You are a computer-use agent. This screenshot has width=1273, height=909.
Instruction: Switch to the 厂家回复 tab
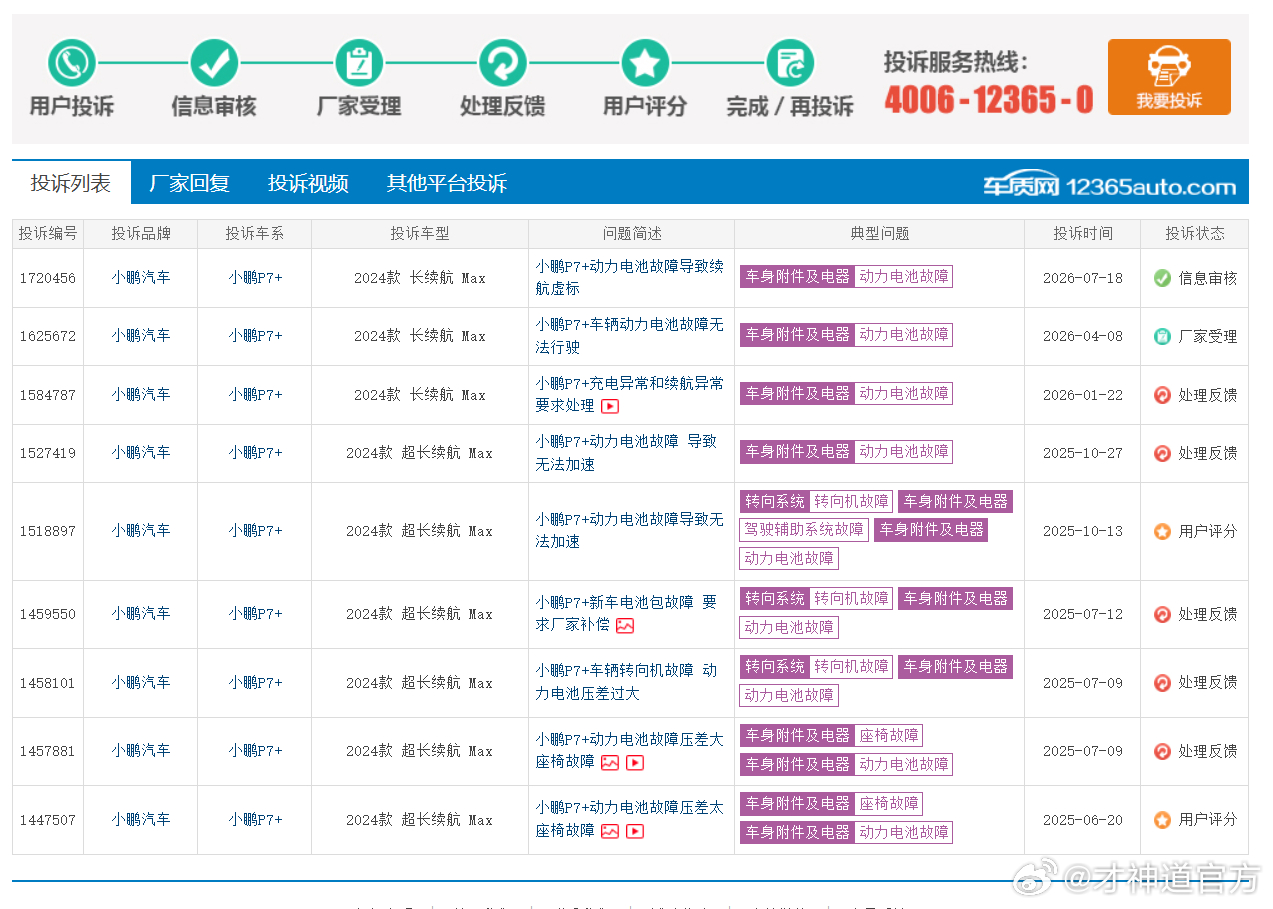pos(189,183)
